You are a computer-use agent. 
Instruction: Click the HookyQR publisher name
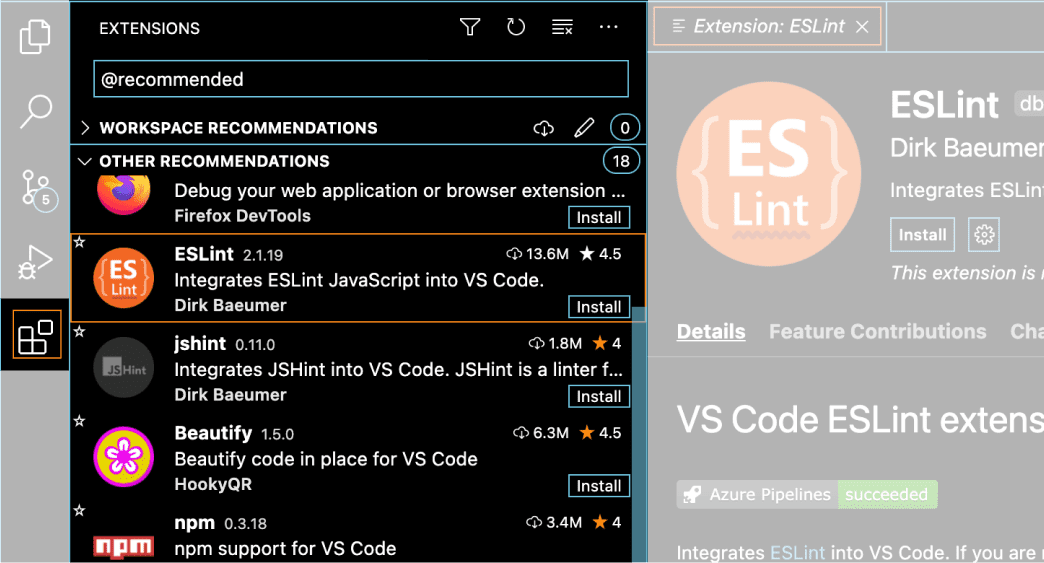pos(213,484)
